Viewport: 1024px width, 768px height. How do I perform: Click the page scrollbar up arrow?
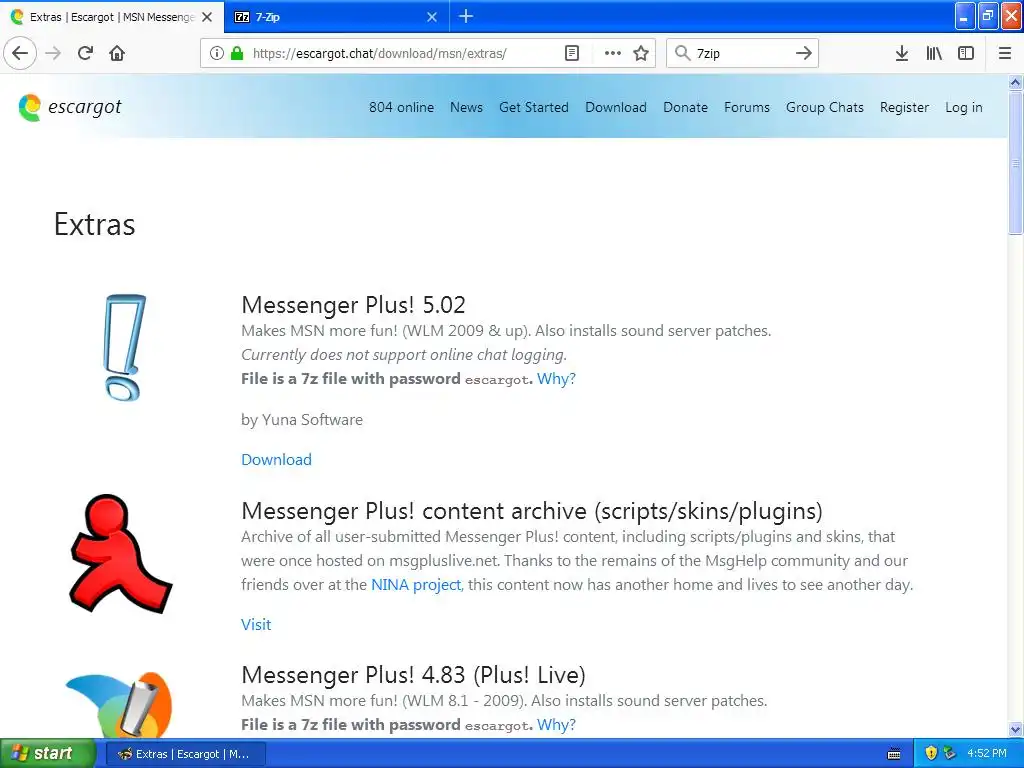[1016, 82]
